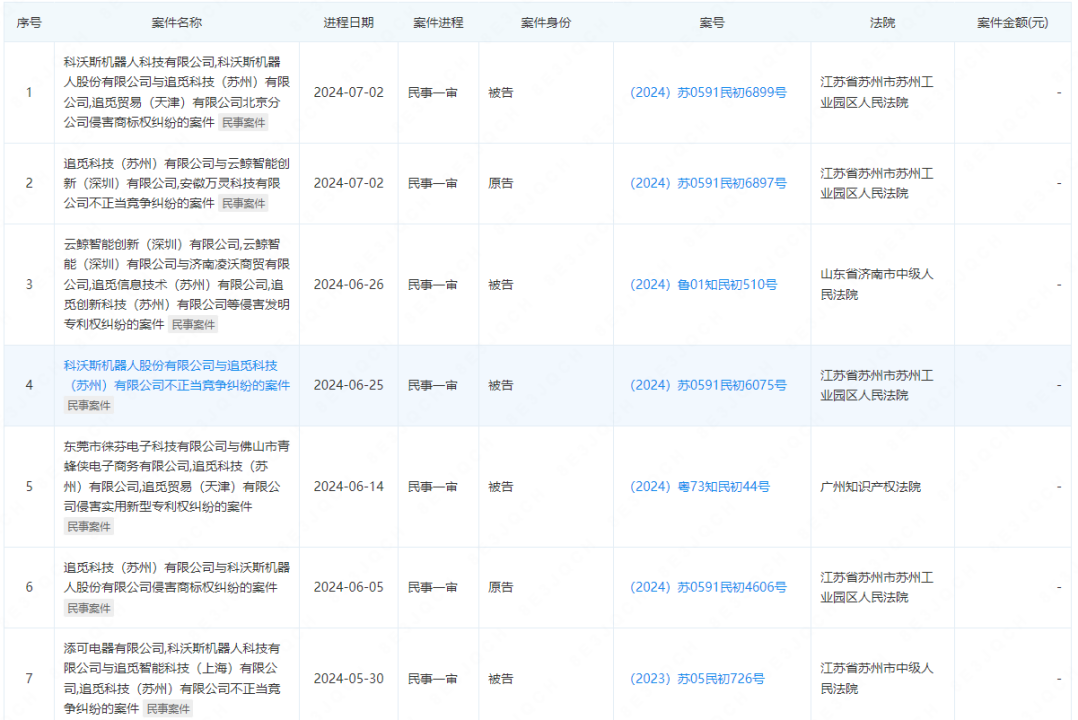Click date 2024-06-25 in row 4
The width and height of the screenshot is (1078, 720).
point(349,386)
